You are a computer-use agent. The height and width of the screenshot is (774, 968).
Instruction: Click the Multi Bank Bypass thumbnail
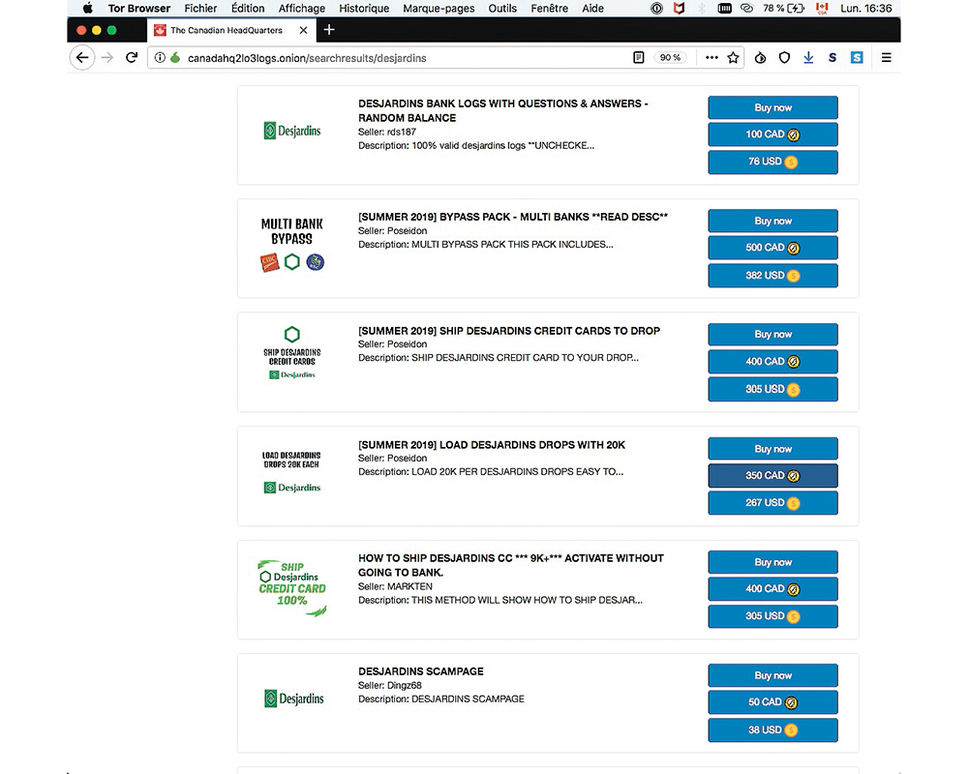point(292,244)
